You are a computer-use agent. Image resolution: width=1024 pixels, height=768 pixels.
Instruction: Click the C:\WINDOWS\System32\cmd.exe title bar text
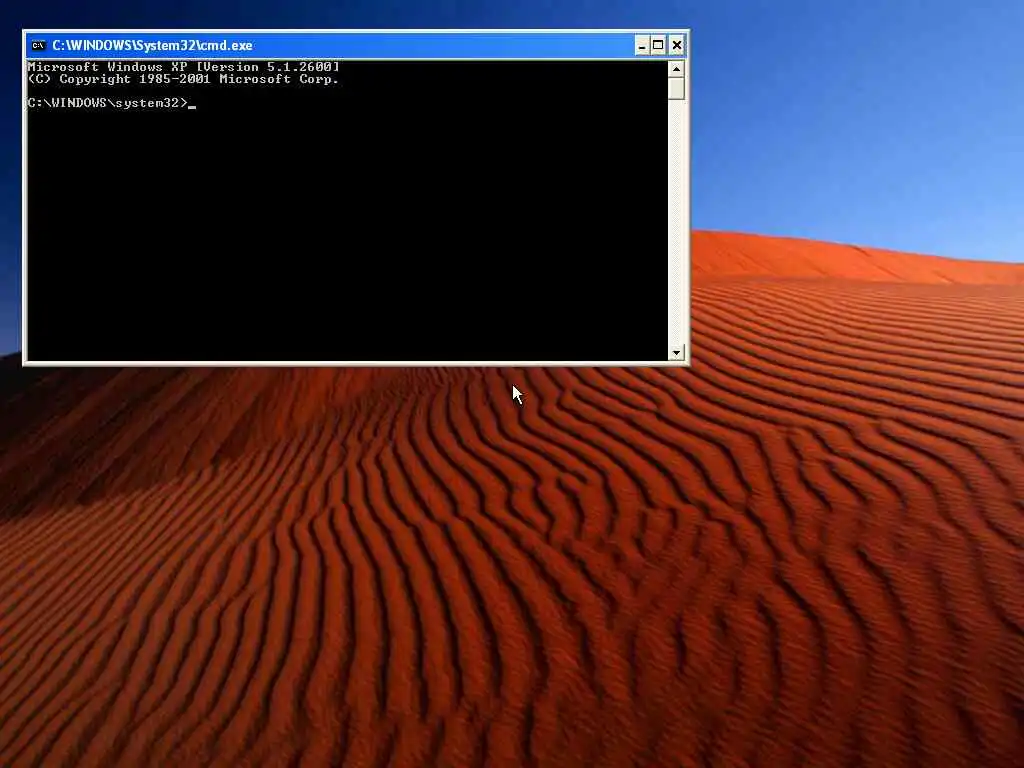(152, 45)
